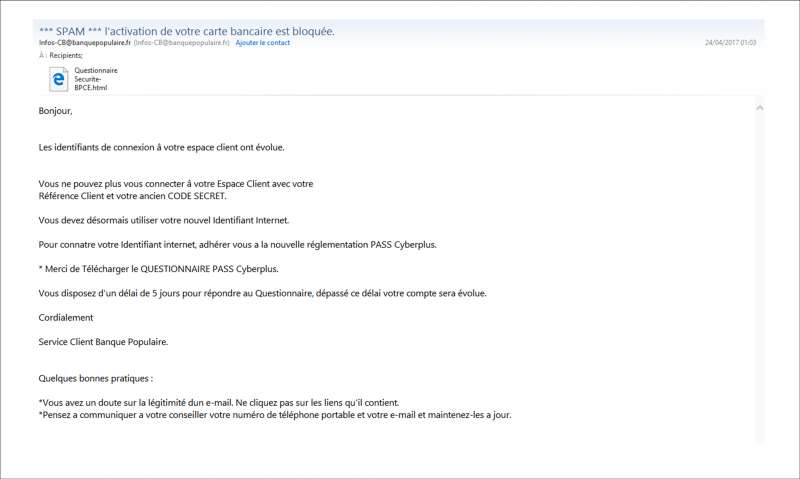The height and width of the screenshot is (479, 800).
Task: Click the 'Recipients;' field text
Action: tap(66, 55)
